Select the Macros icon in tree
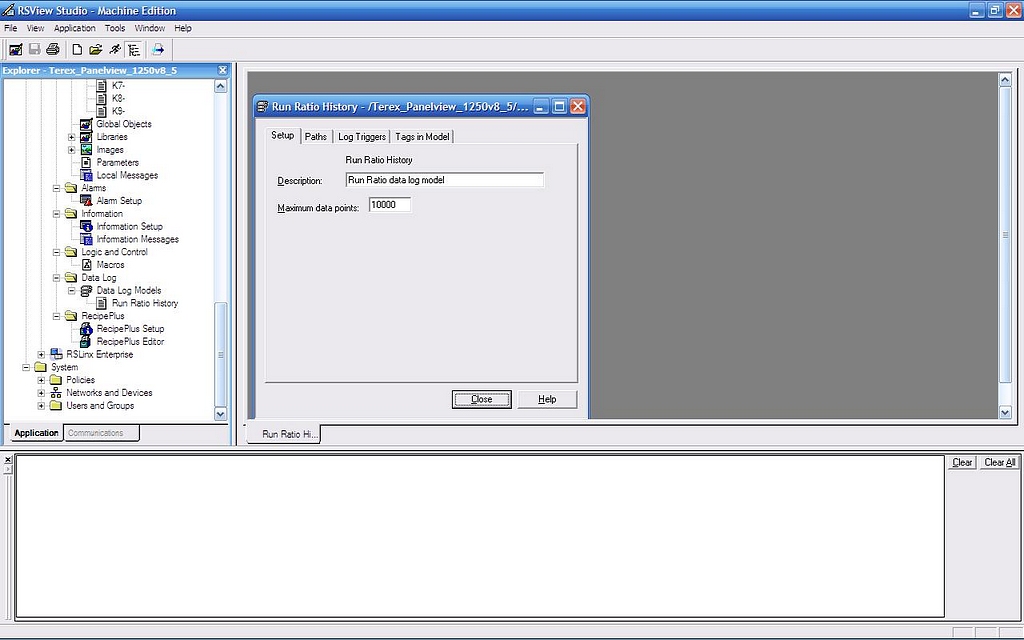Viewport: 1024px width, 640px height. (x=86, y=265)
